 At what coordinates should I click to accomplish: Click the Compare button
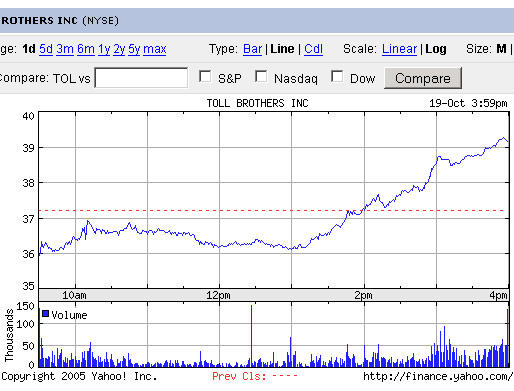click(x=423, y=78)
